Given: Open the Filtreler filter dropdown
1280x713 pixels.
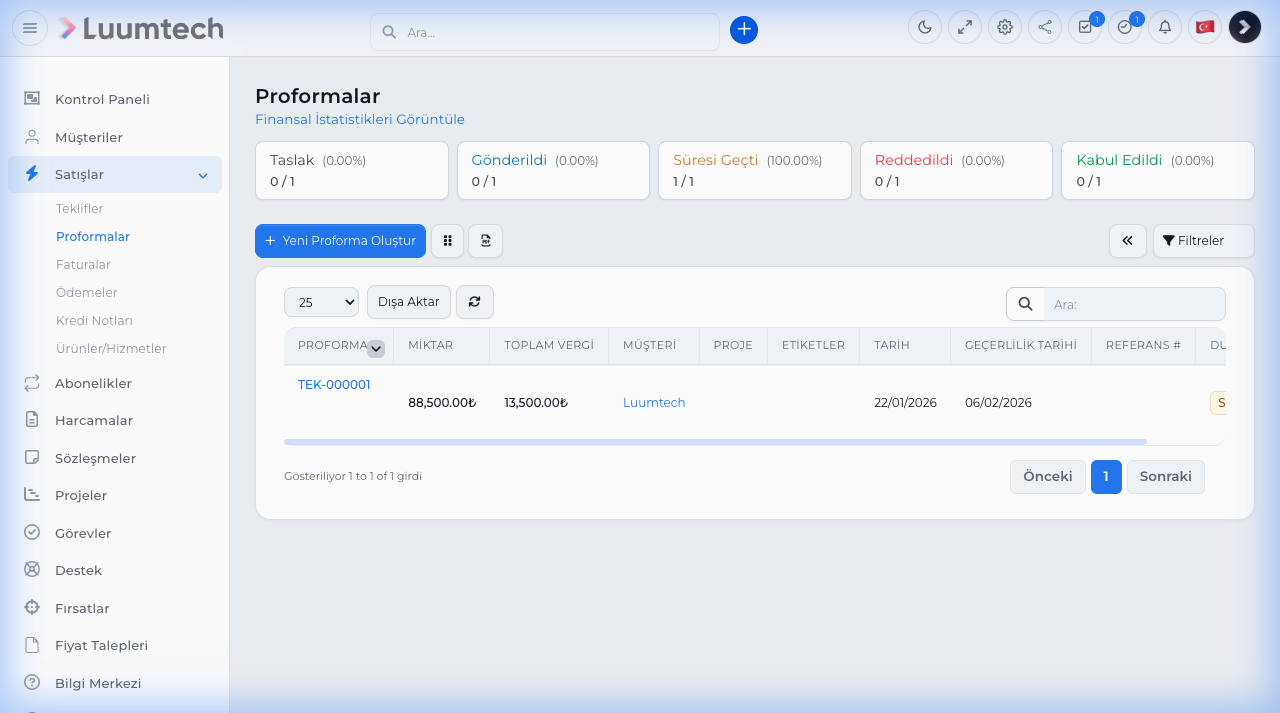Looking at the screenshot, I should (x=1203, y=241).
